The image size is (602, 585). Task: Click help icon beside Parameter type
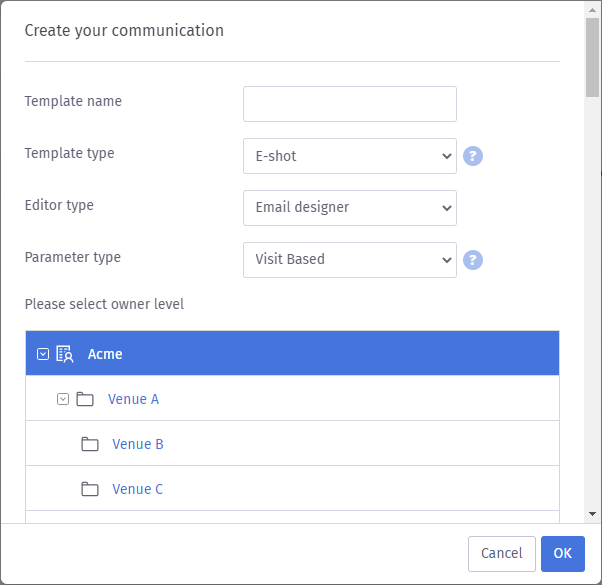[x=473, y=260]
